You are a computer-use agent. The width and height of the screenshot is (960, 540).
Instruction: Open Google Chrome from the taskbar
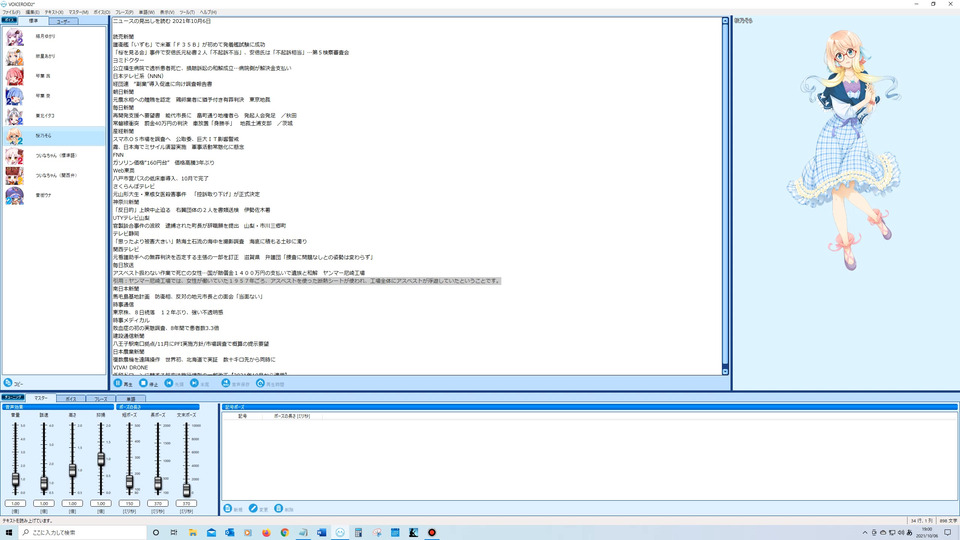tap(285, 533)
